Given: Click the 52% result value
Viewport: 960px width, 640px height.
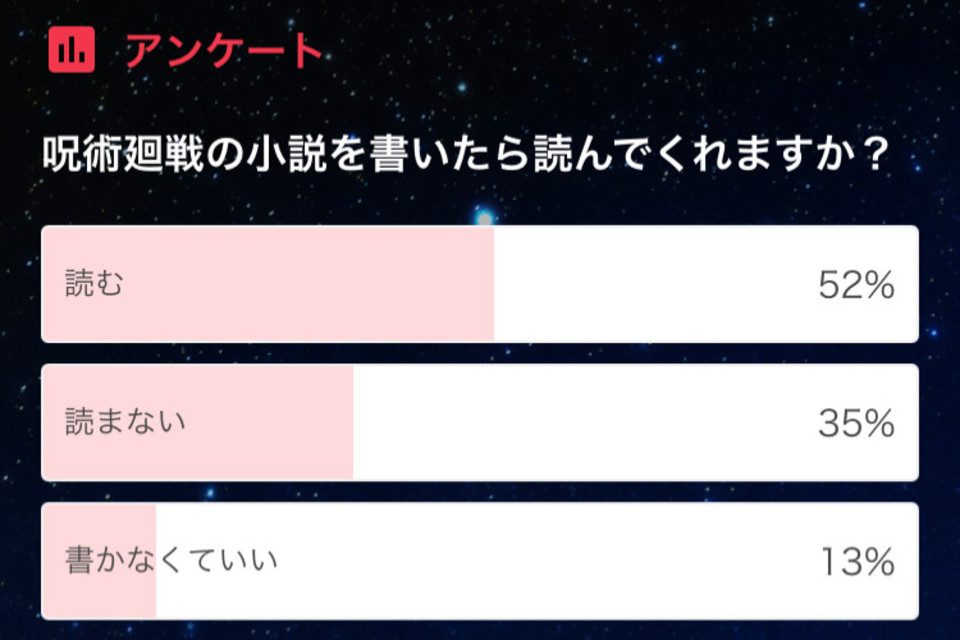Looking at the screenshot, I should [856, 285].
